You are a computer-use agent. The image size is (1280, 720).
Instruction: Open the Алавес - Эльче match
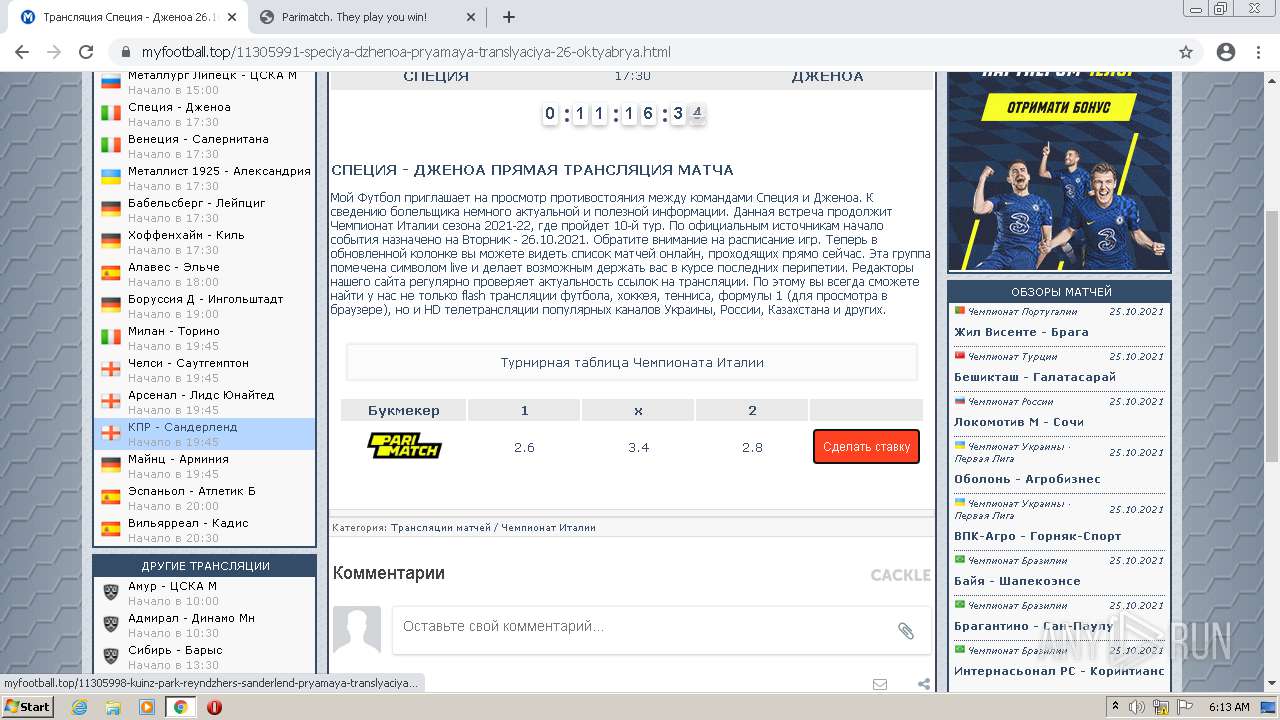point(174,267)
